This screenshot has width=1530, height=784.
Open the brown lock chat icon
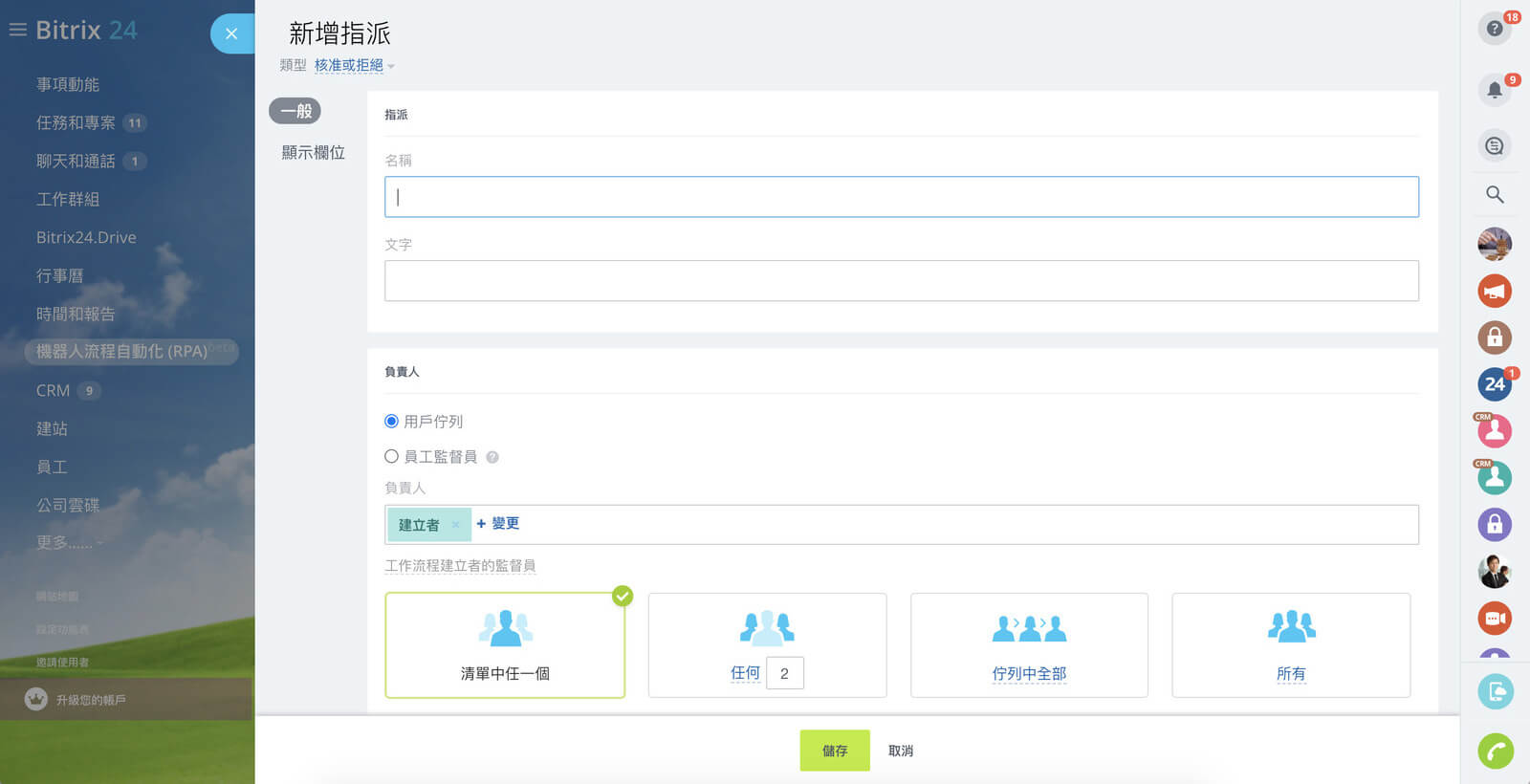point(1495,338)
